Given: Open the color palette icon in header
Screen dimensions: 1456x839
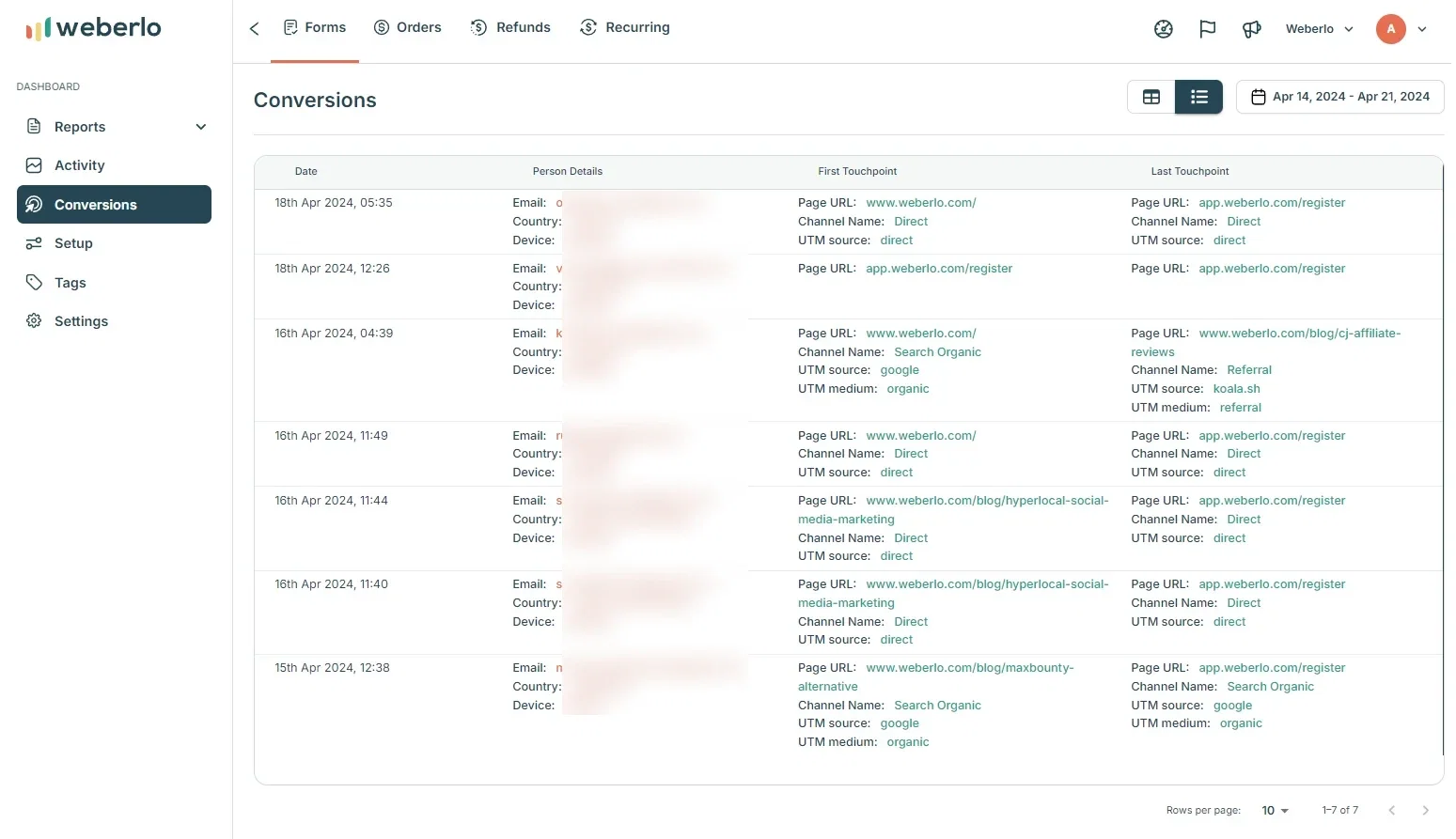Looking at the screenshot, I should point(1164,29).
